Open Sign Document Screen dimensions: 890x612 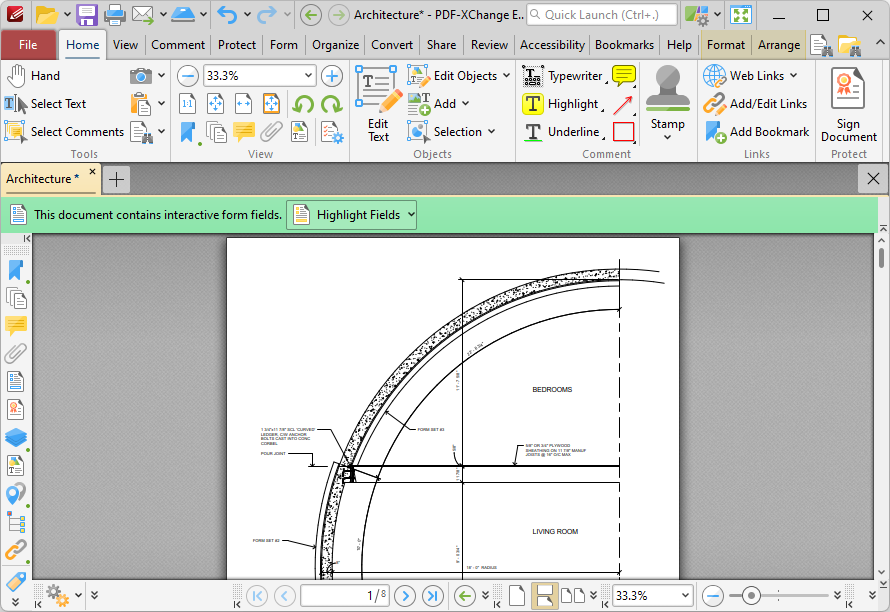click(849, 104)
